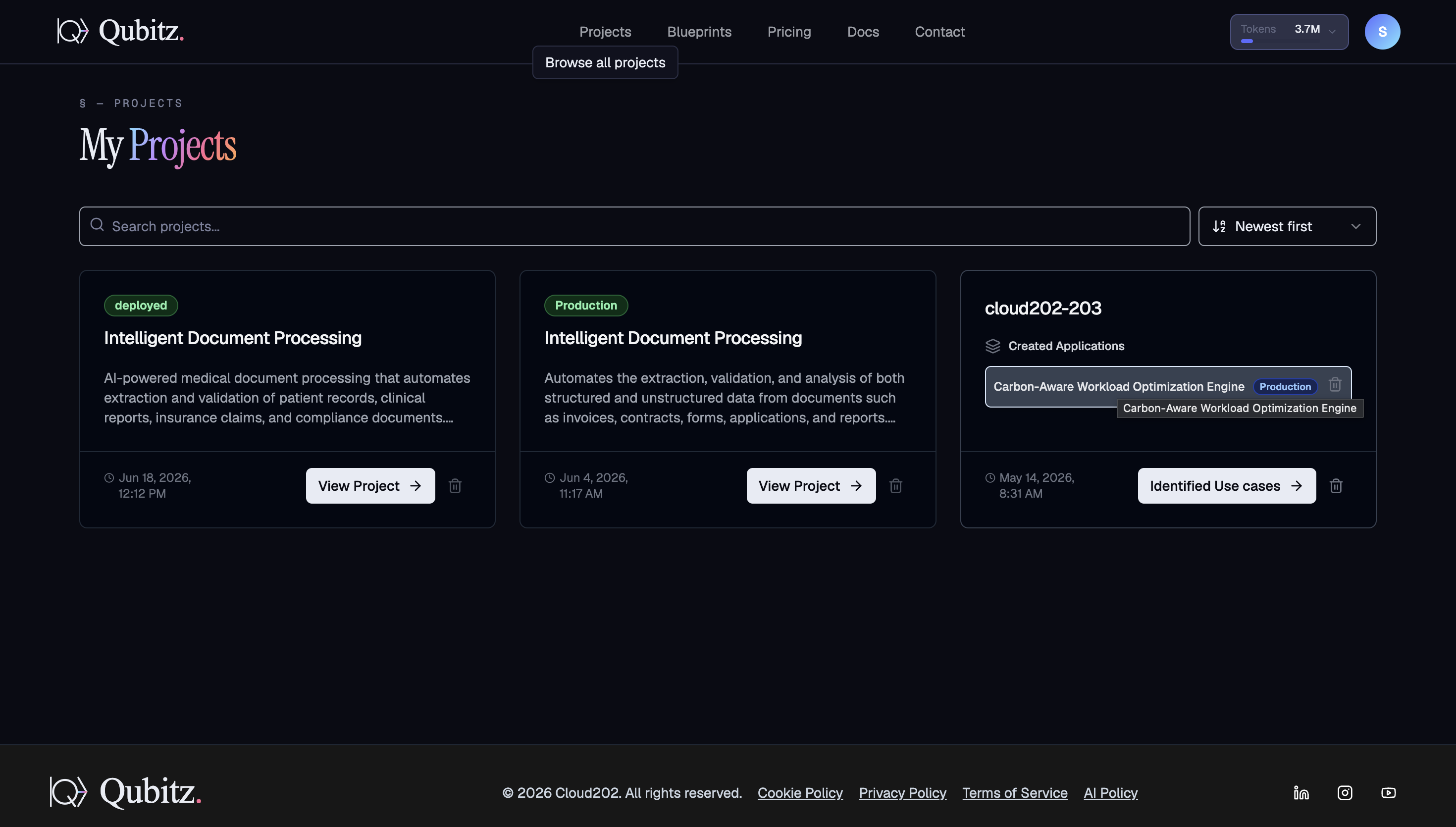Click trash icon on Production Intelligent Document Processing card
This screenshot has width=1456, height=827.
pyautogui.click(x=895, y=486)
